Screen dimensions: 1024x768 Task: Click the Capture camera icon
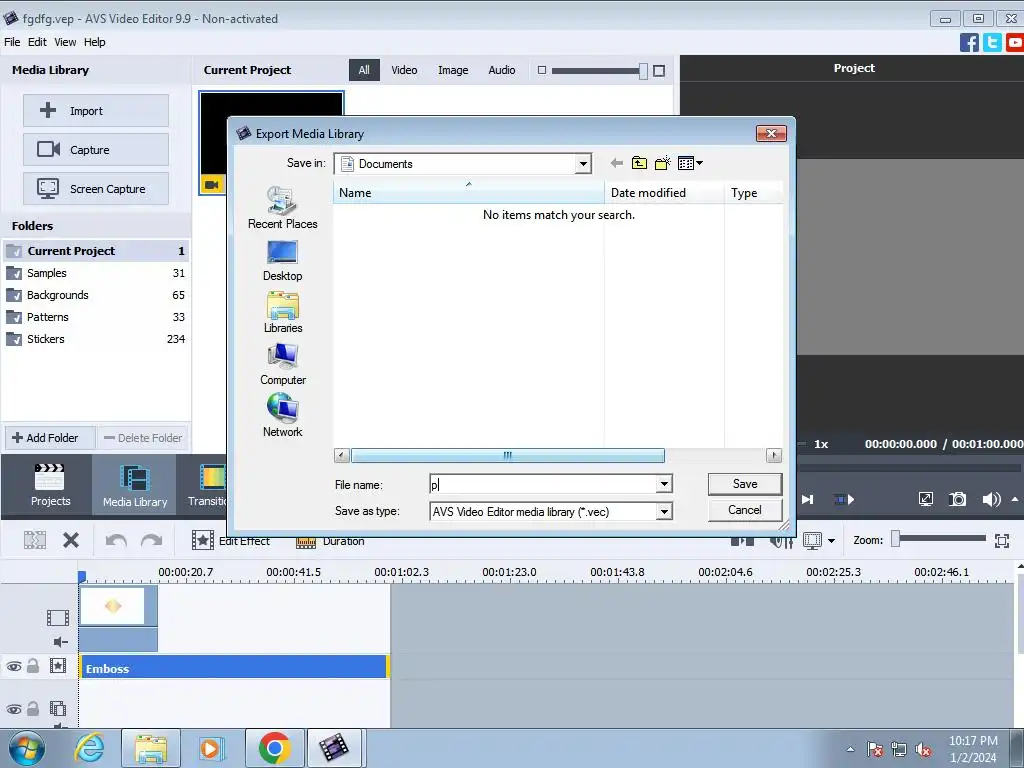[48, 150]
